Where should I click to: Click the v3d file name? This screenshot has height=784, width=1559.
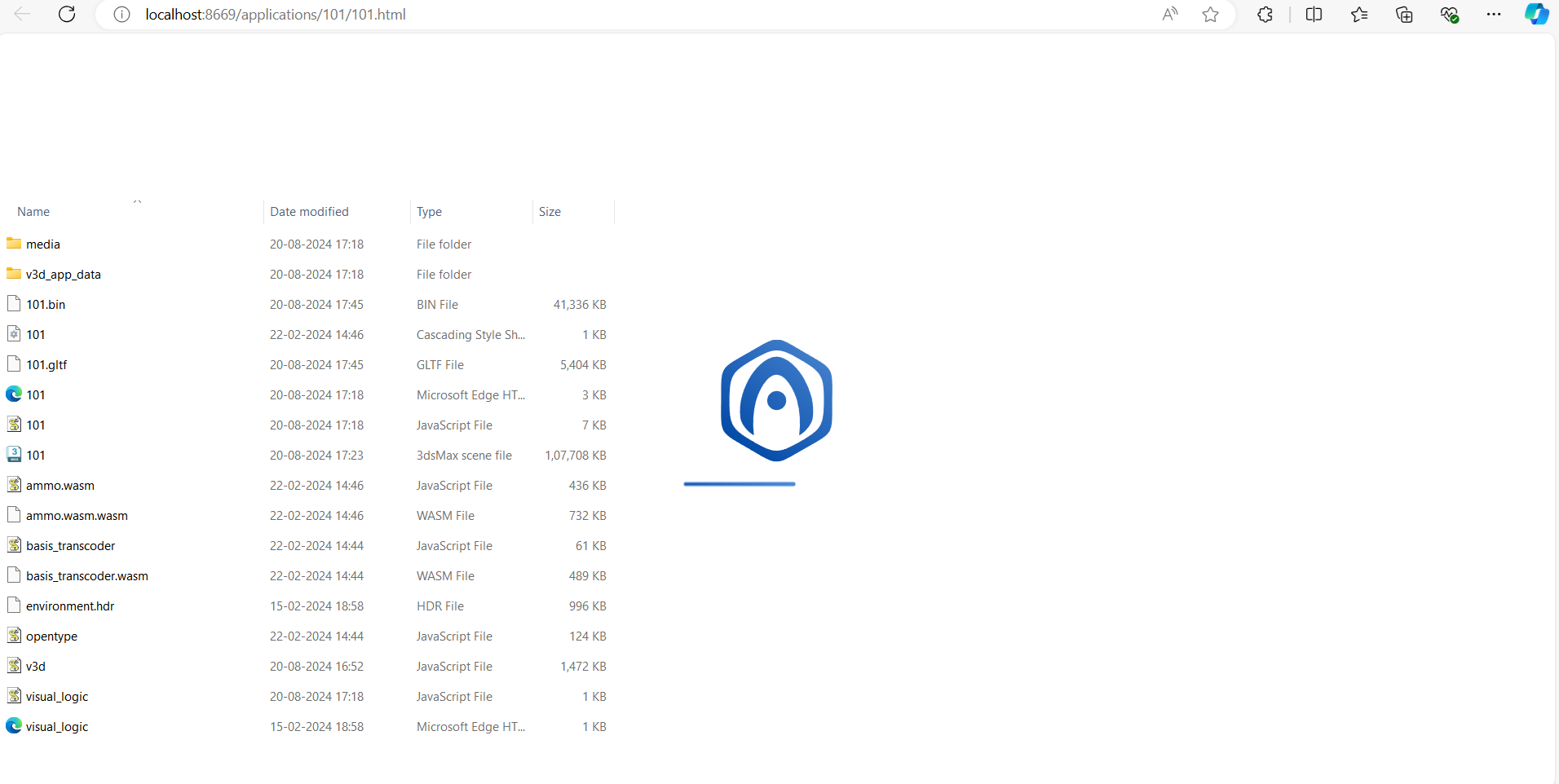tap(36, 667)
